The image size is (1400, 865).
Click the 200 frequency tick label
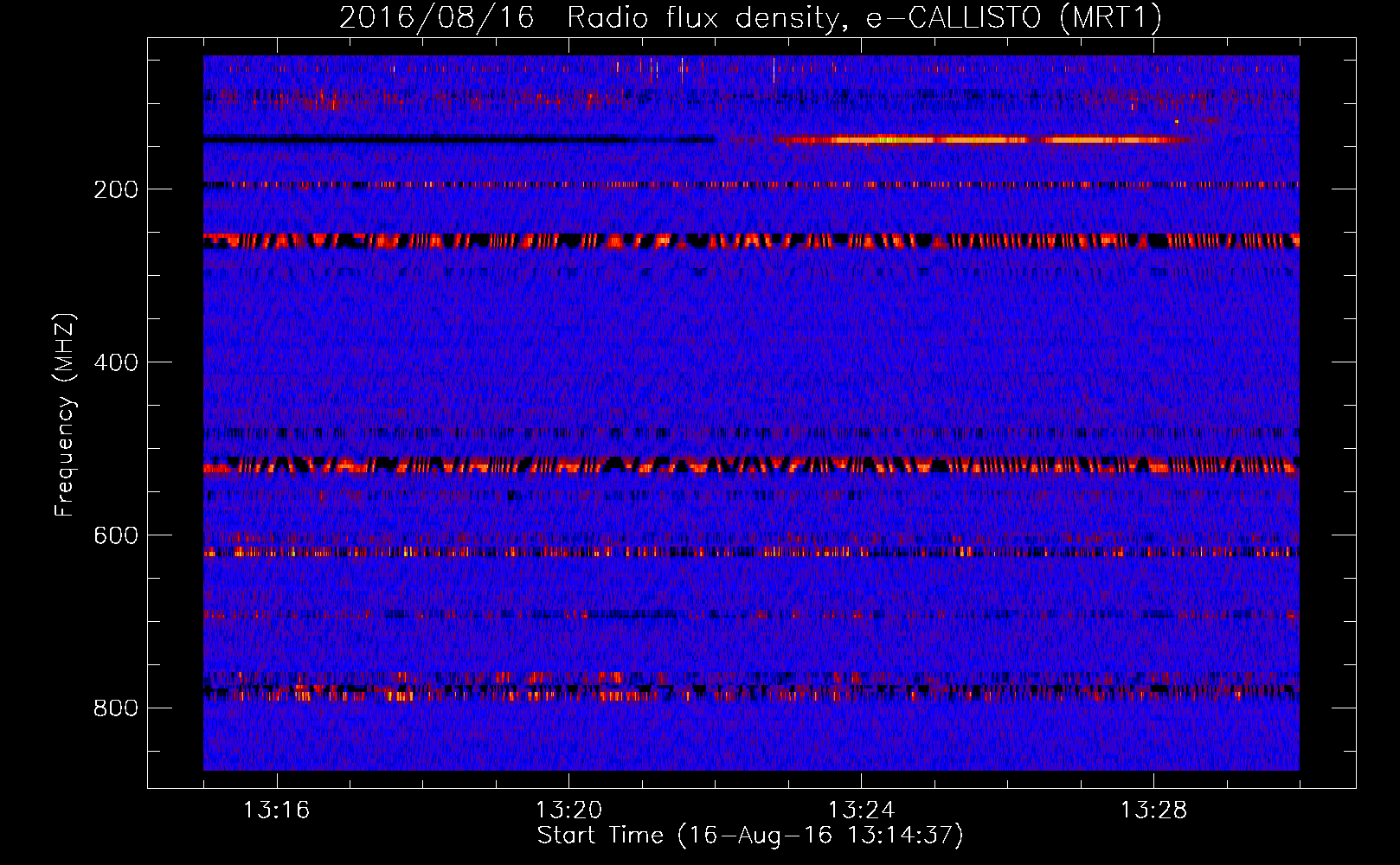(x=116, y=189)
